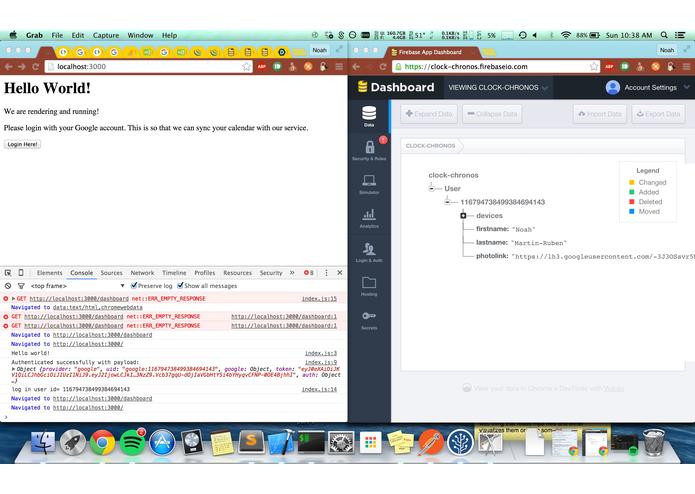
Task: Click back arrow in the localhost:3000 window
Action: 8,66
